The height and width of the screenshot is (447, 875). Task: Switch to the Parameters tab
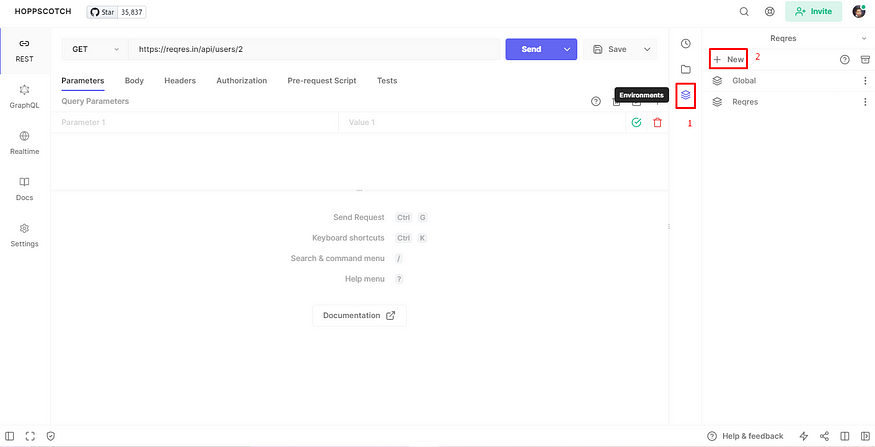[x=83, y=81]
